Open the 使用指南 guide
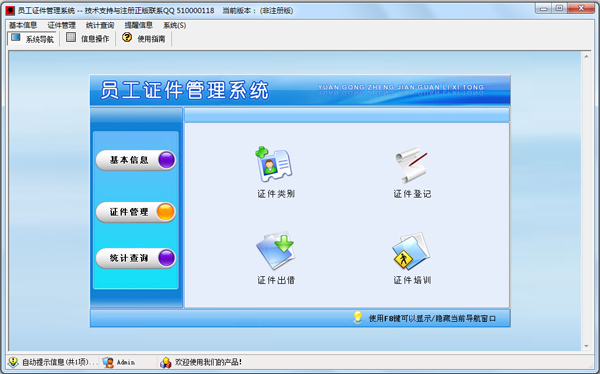 coord(144,39)
